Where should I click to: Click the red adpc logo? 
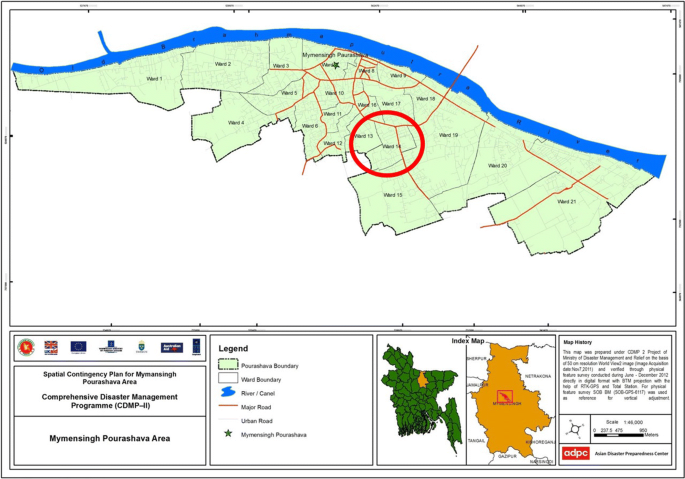576,452
